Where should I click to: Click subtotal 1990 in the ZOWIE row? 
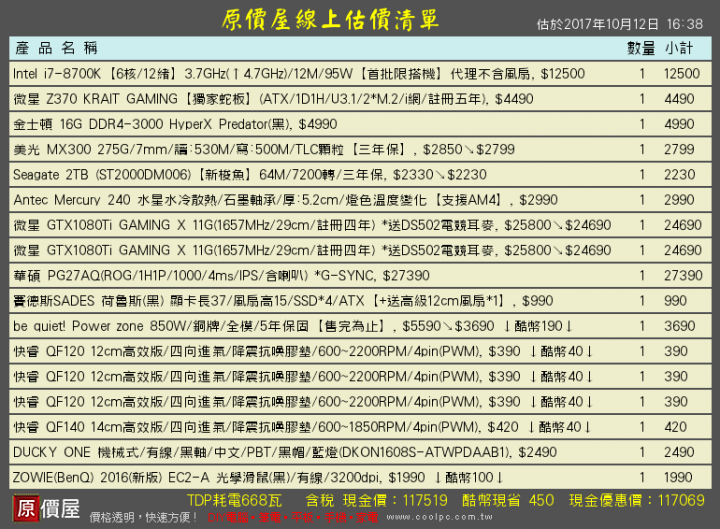click(678, 478)
